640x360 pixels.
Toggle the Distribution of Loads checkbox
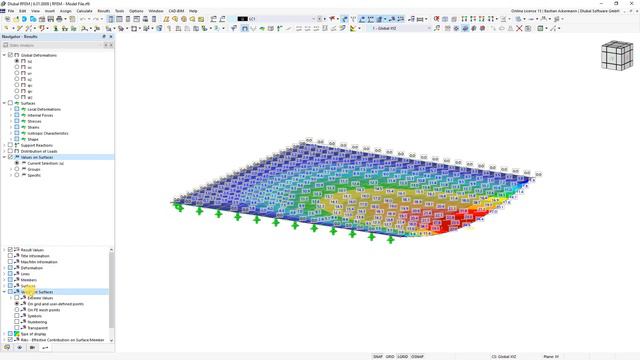11,151
